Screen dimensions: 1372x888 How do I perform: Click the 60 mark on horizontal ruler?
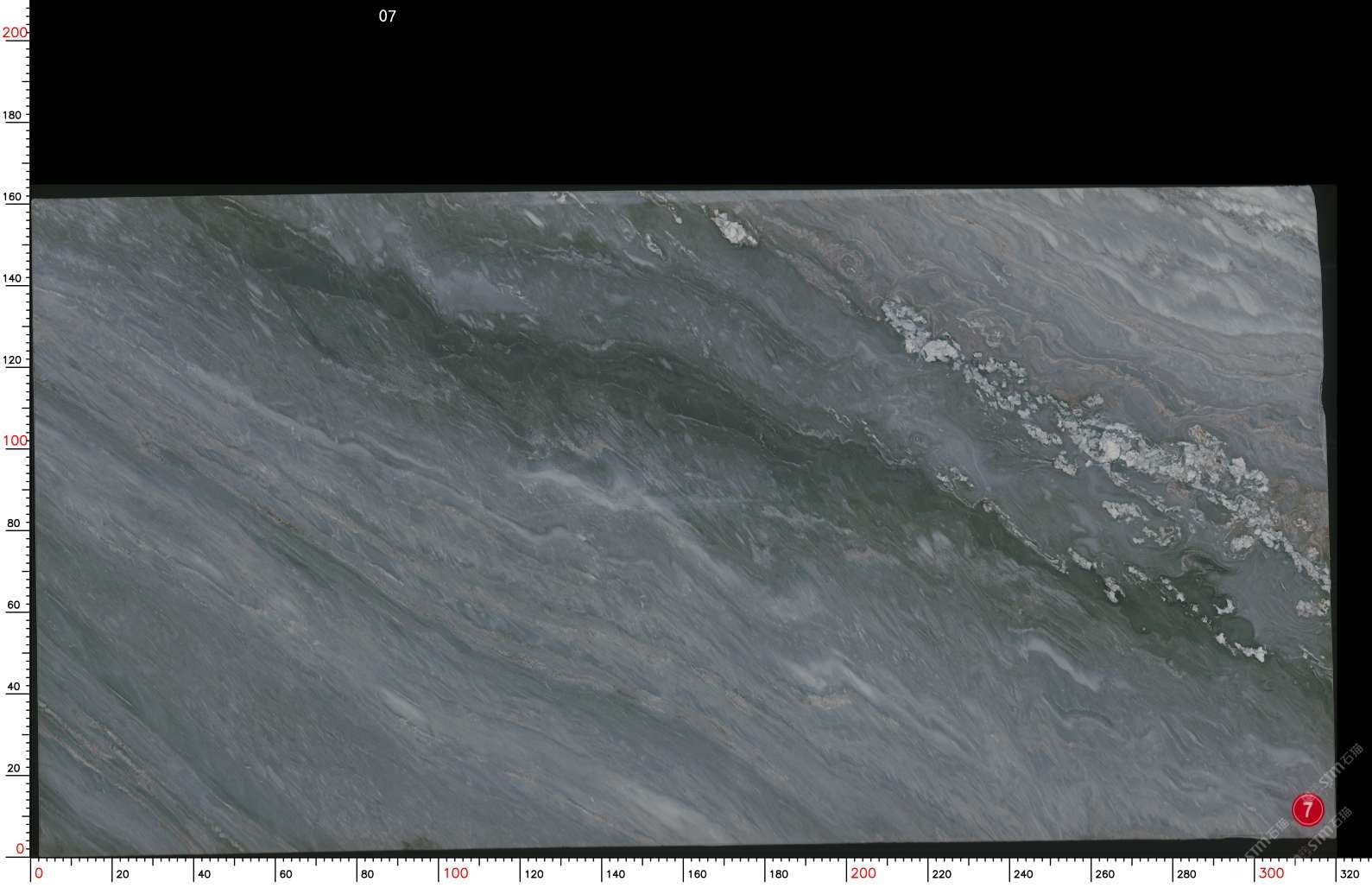tap(286, 874)
